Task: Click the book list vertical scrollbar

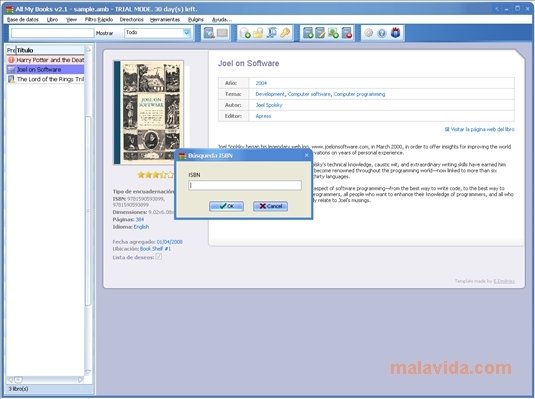Action: [88, 211]
